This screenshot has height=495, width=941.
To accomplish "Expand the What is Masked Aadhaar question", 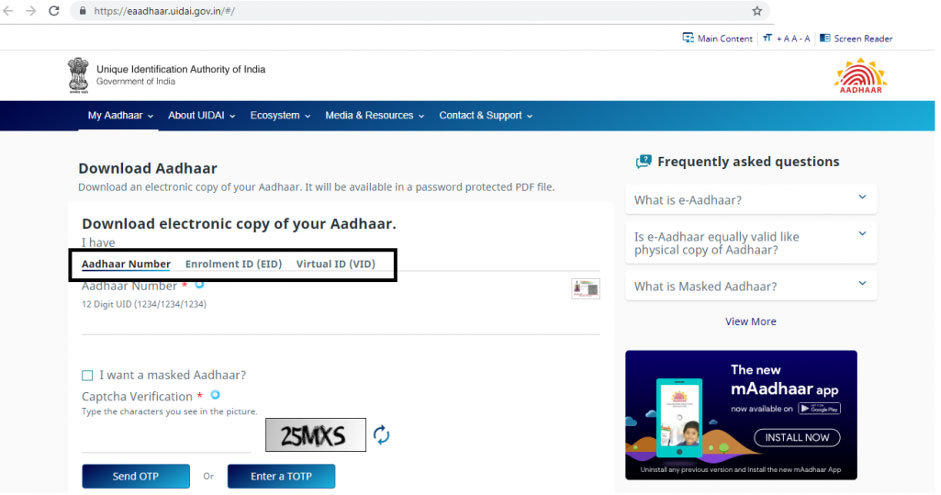I will tap(751, 286).
